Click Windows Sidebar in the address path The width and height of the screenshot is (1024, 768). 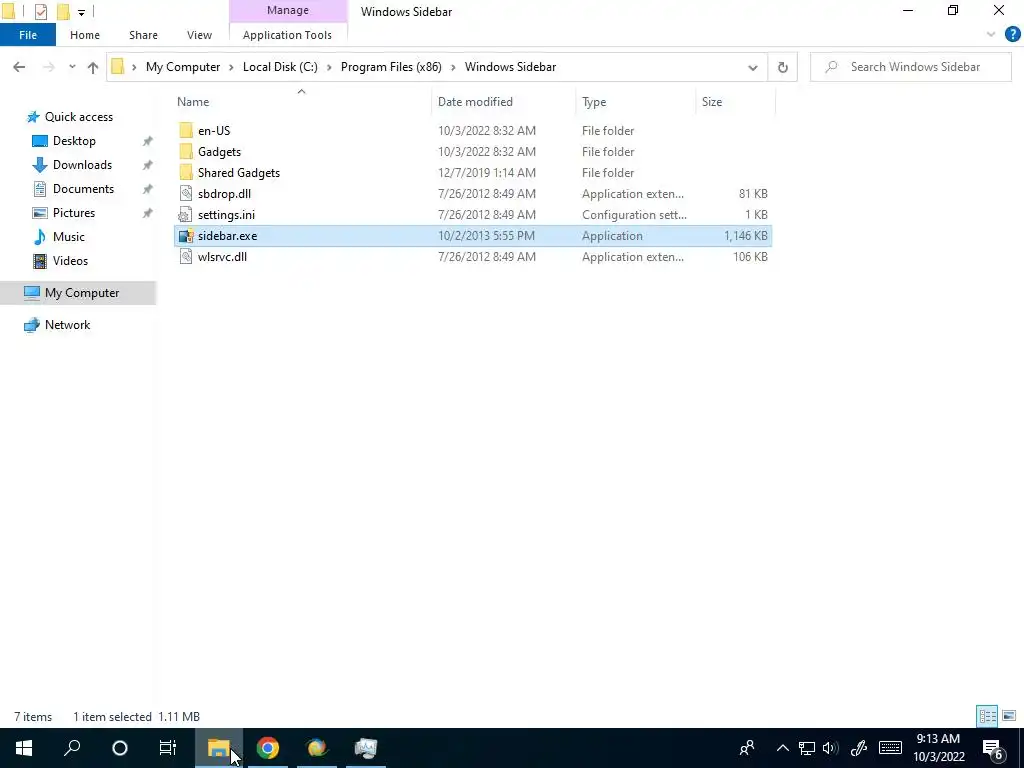click(511, 67)
